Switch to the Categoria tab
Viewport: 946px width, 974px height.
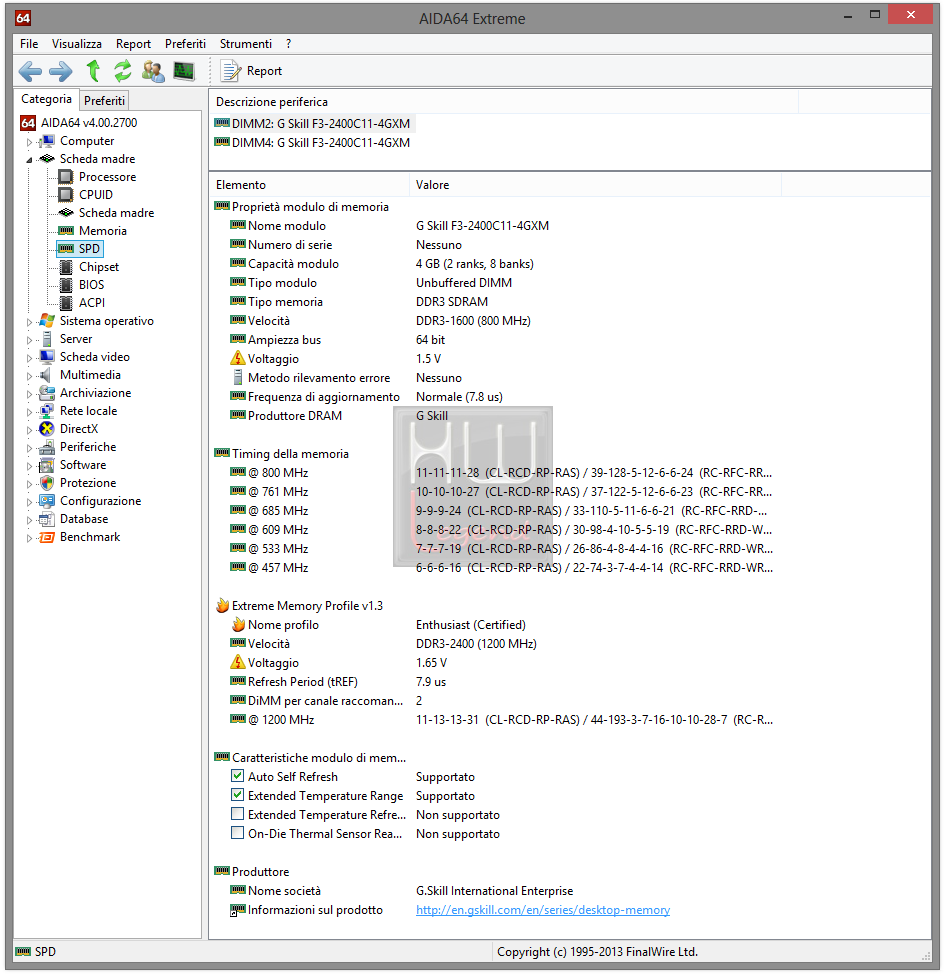click(x=46, y=99)
